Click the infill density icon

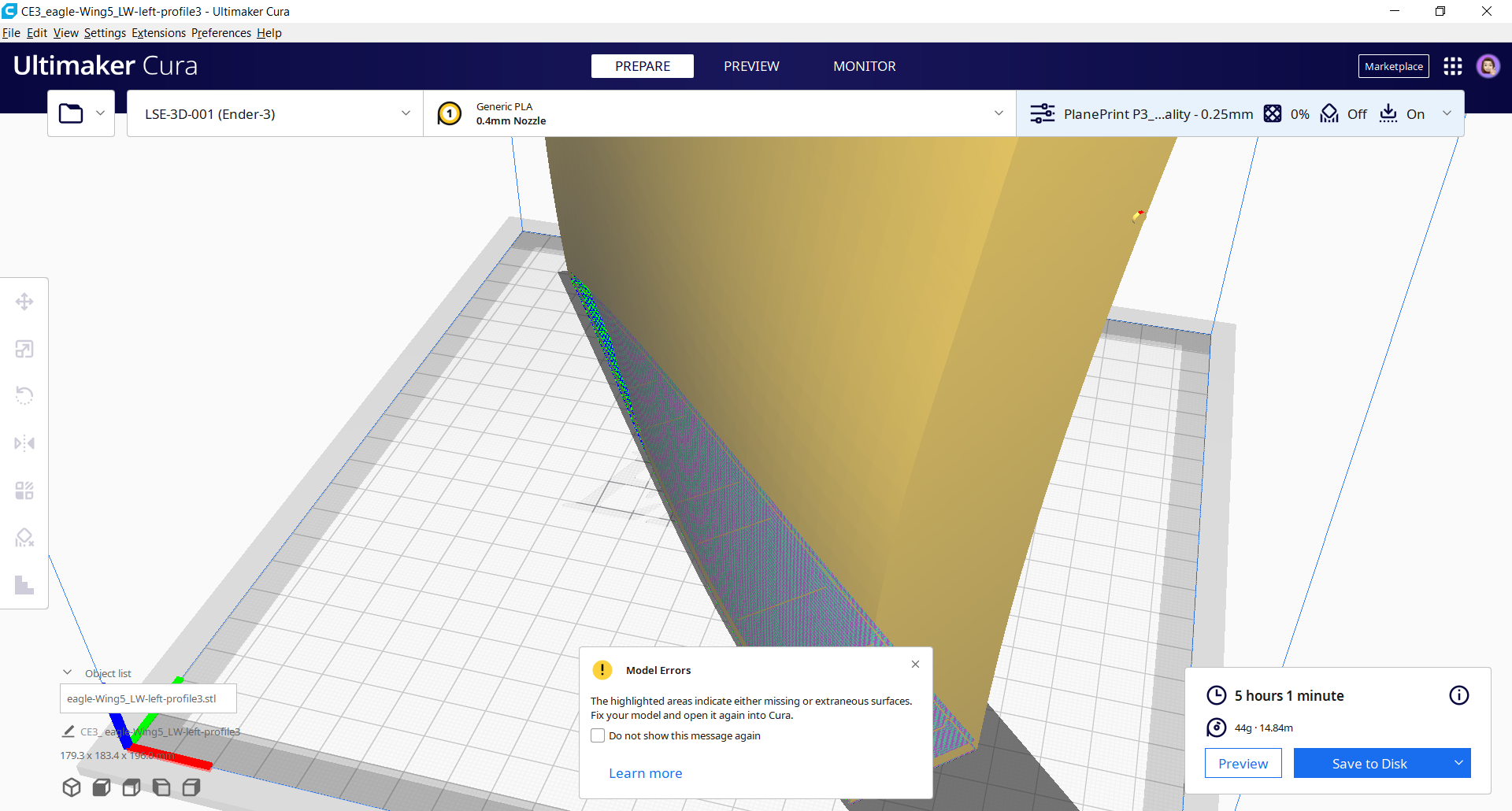pyautogui.click(x=1273, y=113)
